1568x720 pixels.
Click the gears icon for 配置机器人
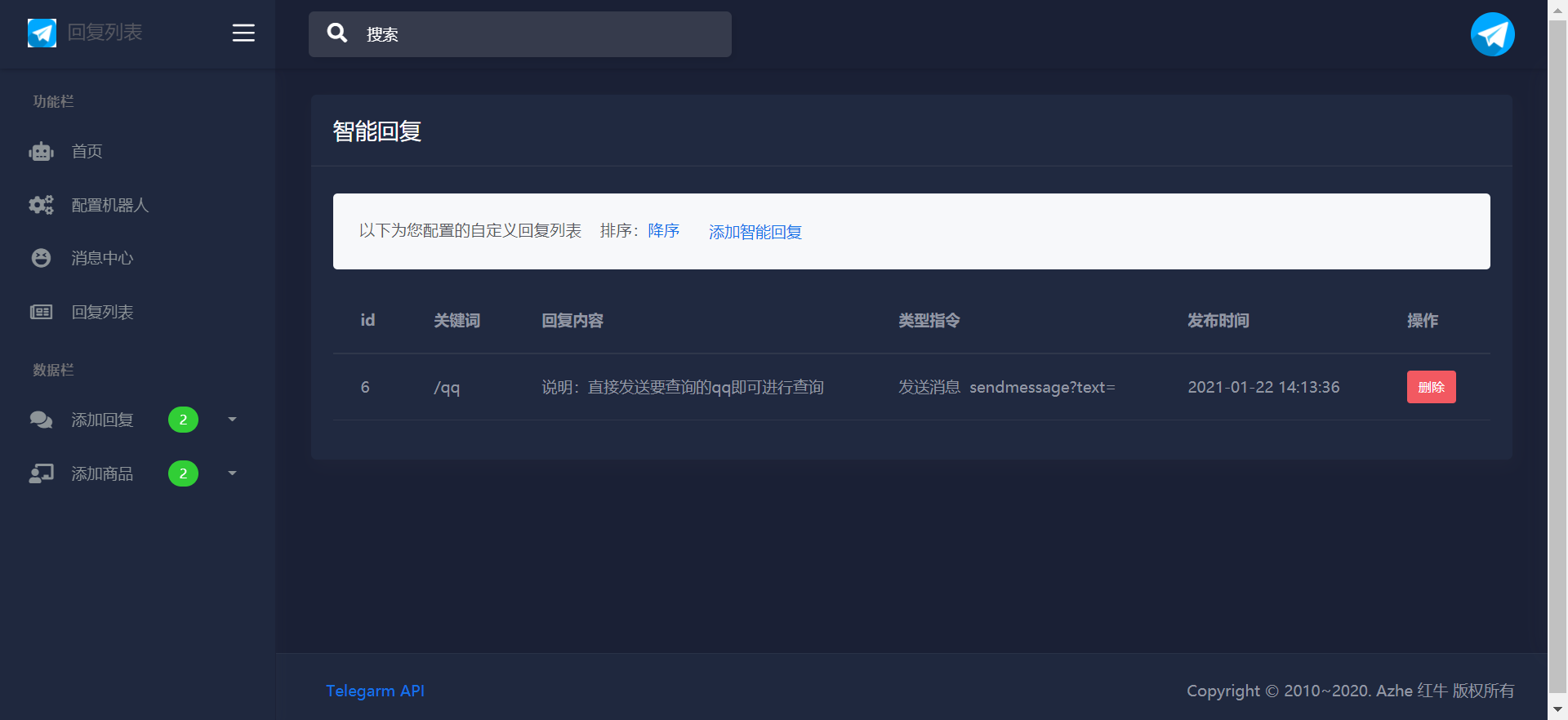click(x=41, y=205)
